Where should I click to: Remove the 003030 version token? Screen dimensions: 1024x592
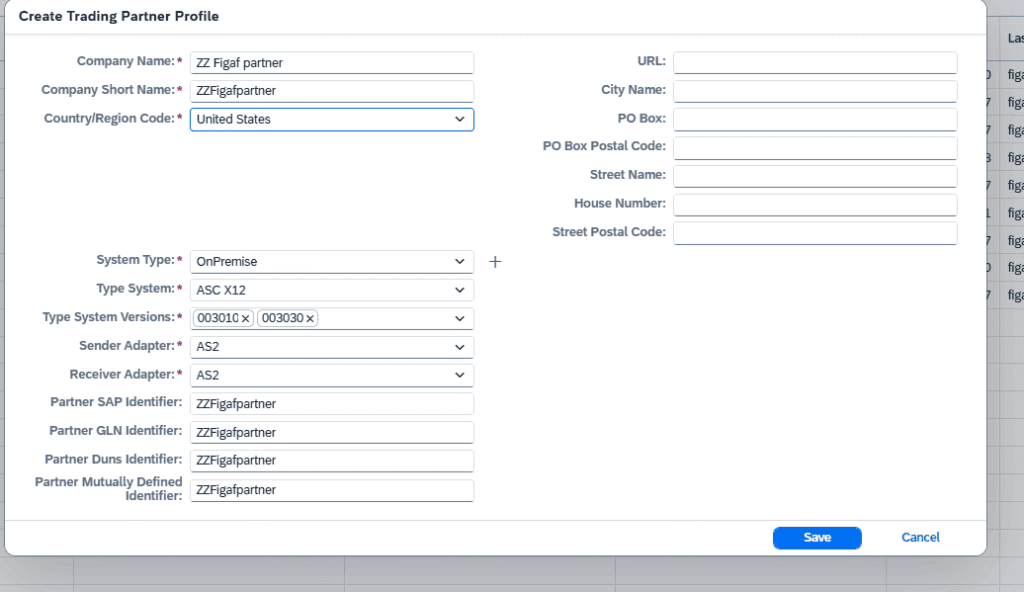point(310,319)
